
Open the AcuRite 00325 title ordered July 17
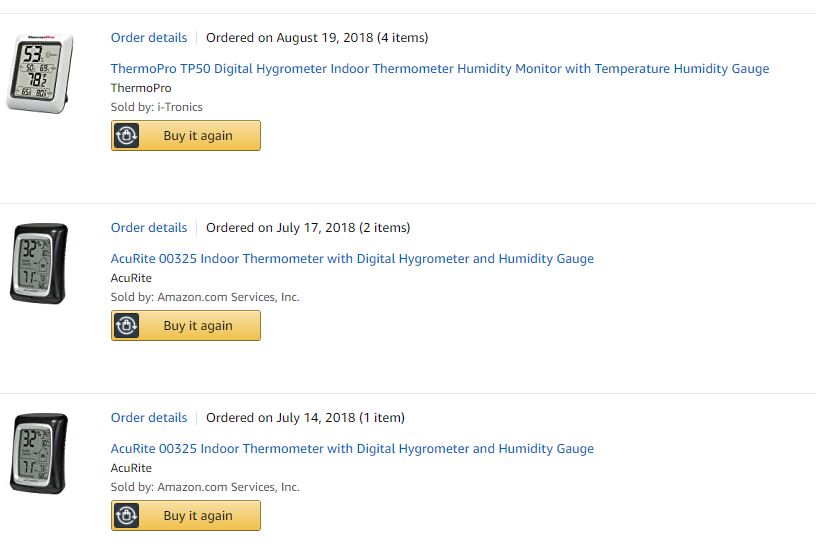pos(352,259)
